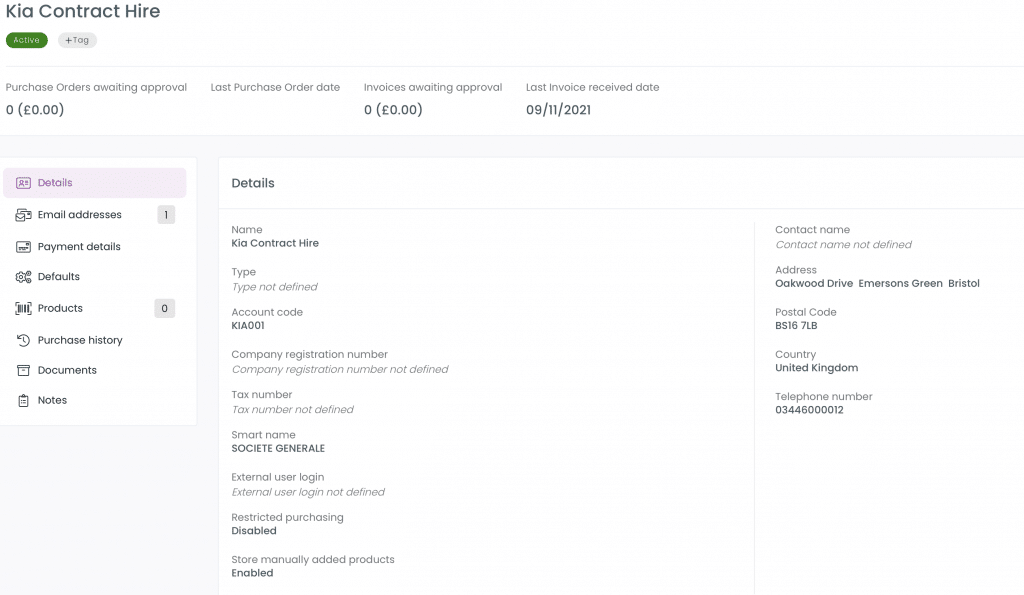Open the Purchase history section
Screen dimensions: 1024x595
pos(95,340)
